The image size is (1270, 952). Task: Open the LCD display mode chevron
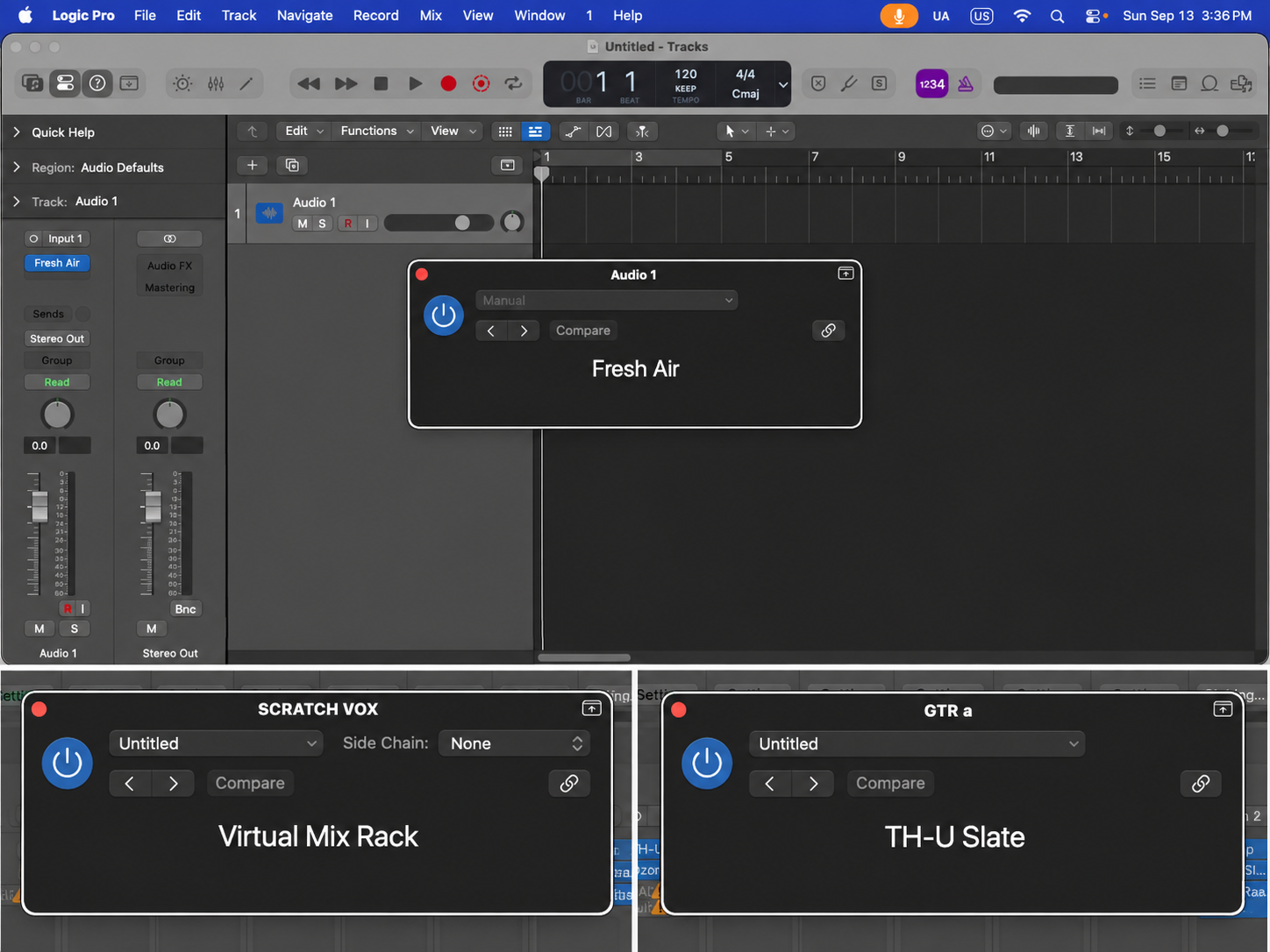point(783,85)
